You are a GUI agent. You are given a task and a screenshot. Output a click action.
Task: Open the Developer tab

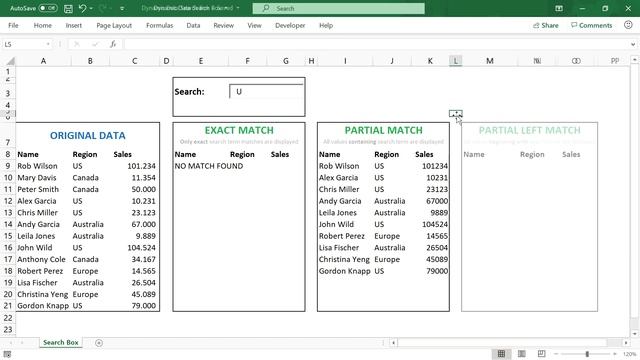click(x=290, y=25)
